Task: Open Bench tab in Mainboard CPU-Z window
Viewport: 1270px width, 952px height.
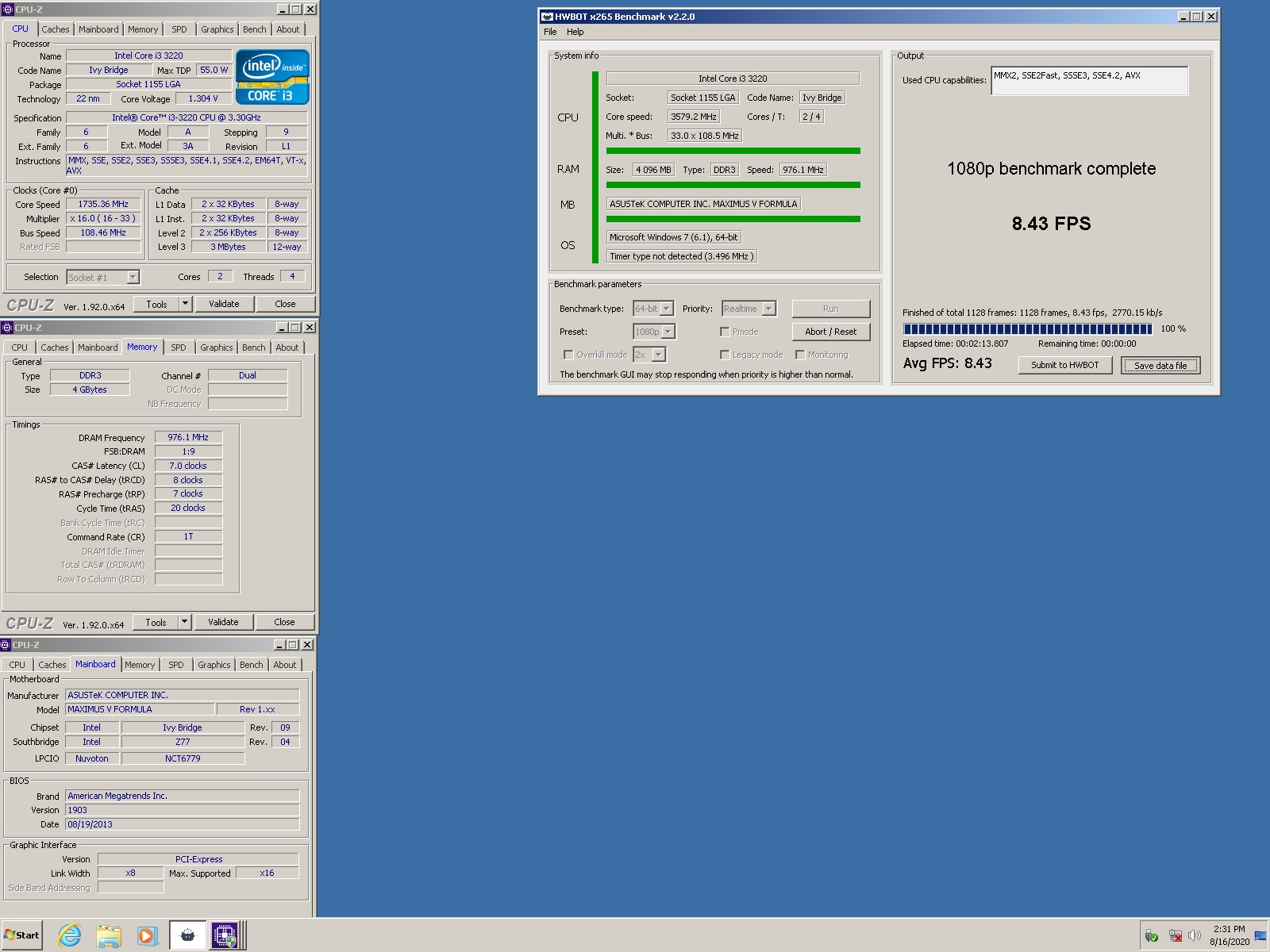Action: [252, 665]
